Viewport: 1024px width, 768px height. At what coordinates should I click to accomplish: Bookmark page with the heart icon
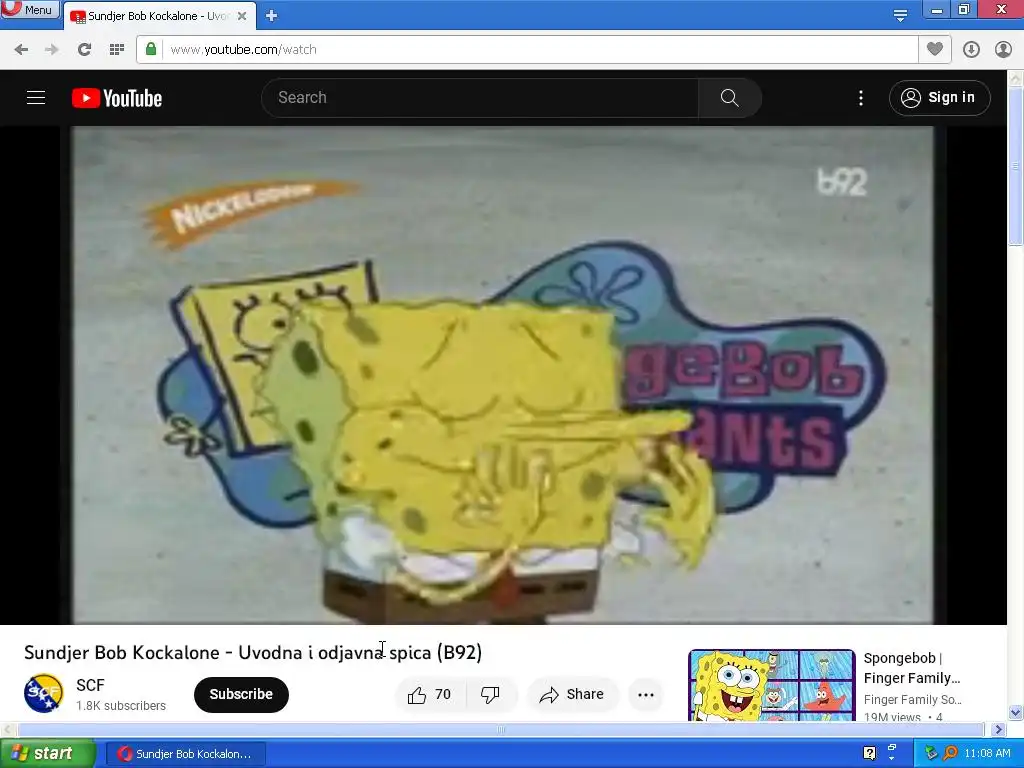coord(935,49)
